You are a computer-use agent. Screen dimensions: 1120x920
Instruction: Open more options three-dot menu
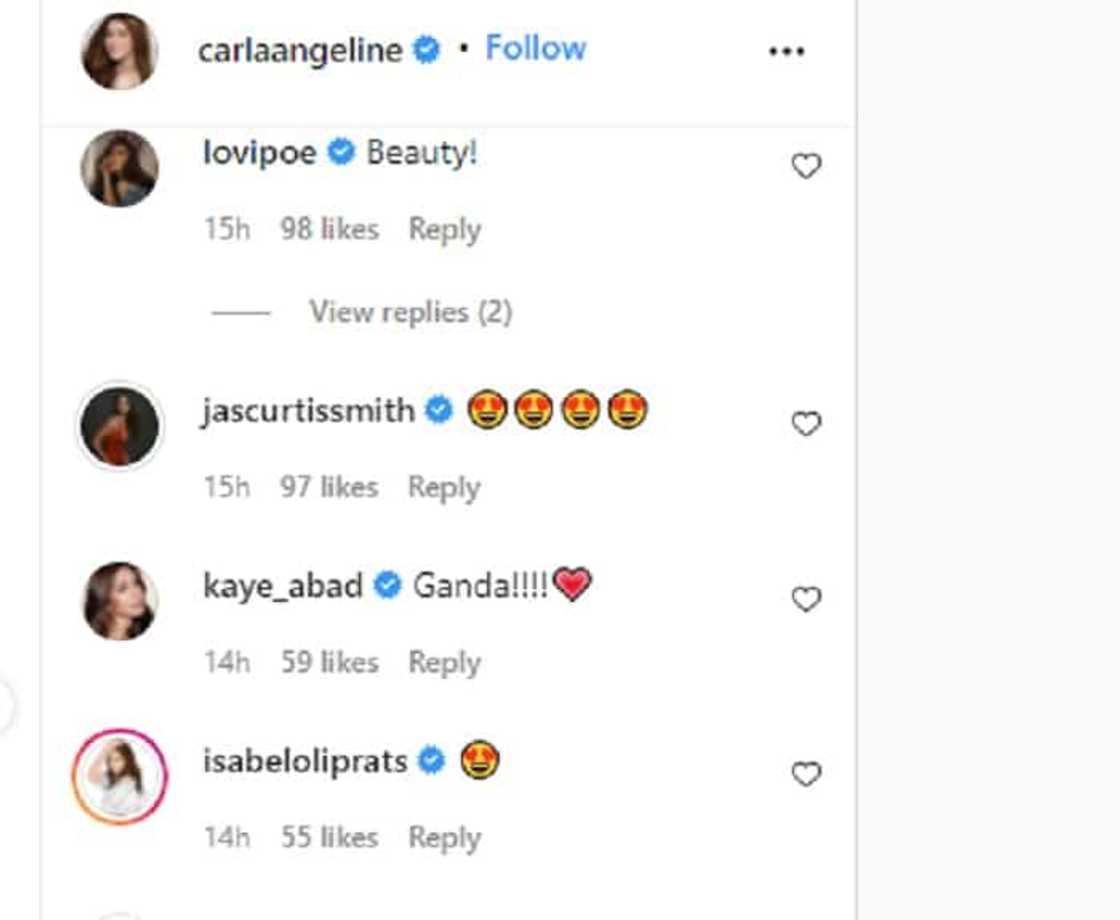[786, 51]
